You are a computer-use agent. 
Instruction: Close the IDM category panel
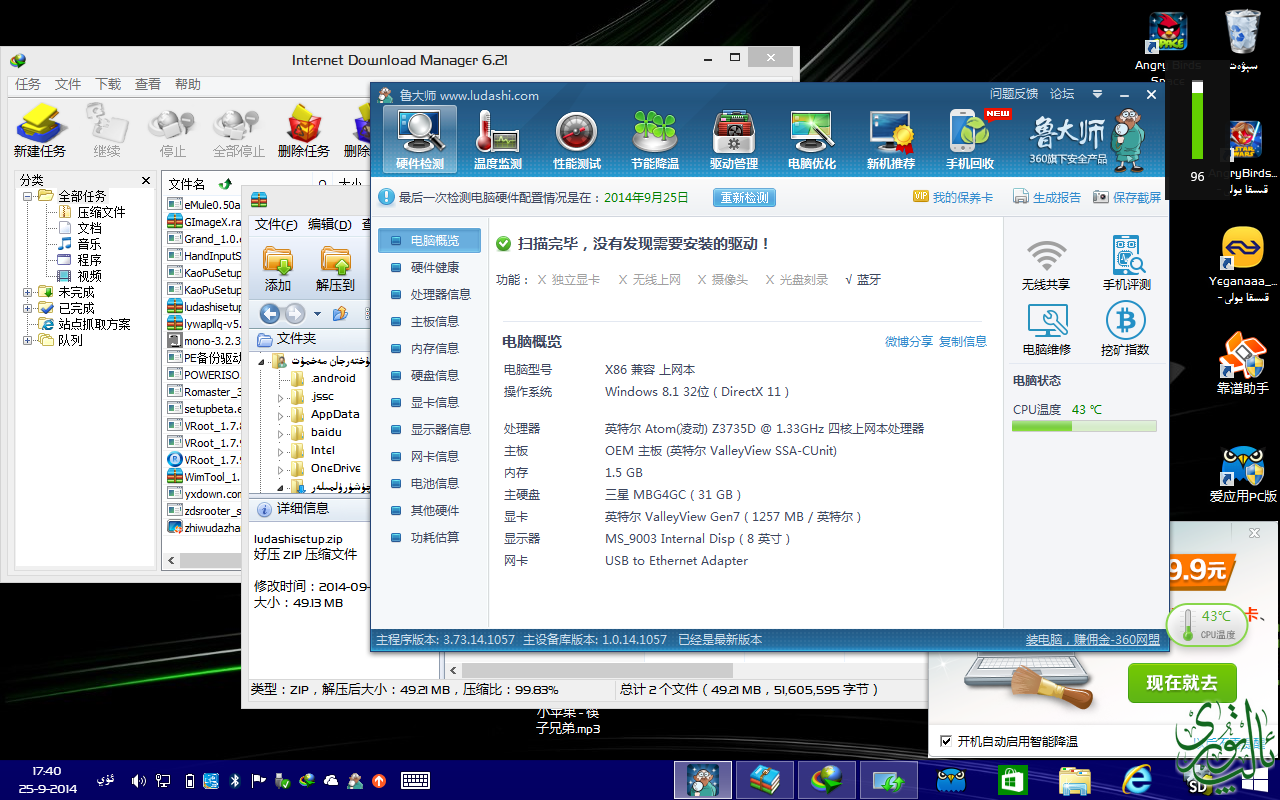(146, 181)
